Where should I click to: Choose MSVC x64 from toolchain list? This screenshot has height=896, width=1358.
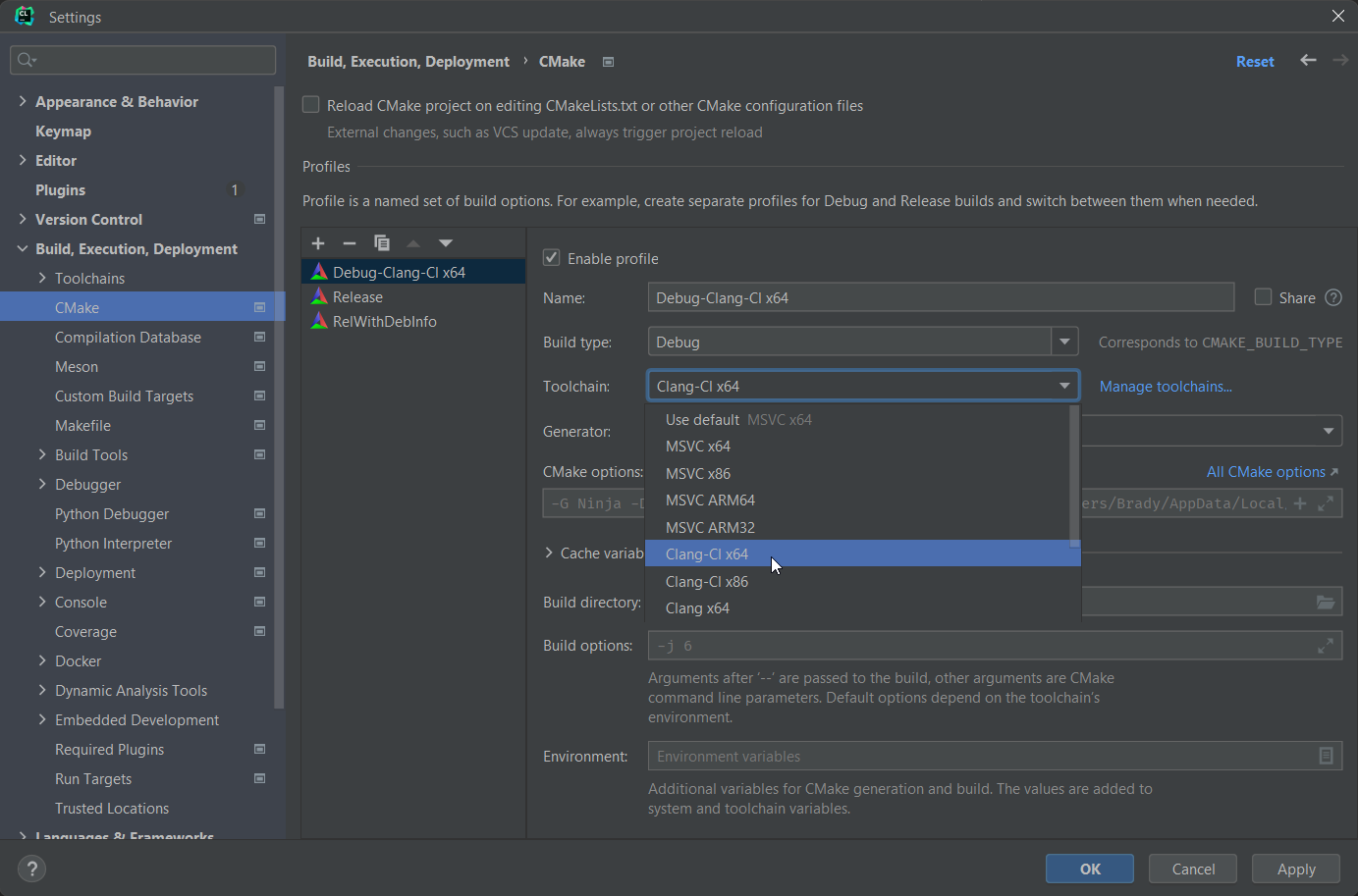tap(857, 447)
